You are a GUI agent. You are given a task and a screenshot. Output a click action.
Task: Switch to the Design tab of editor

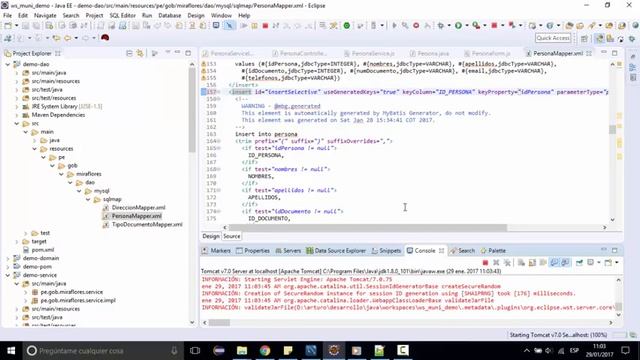(x=211, y=236)
